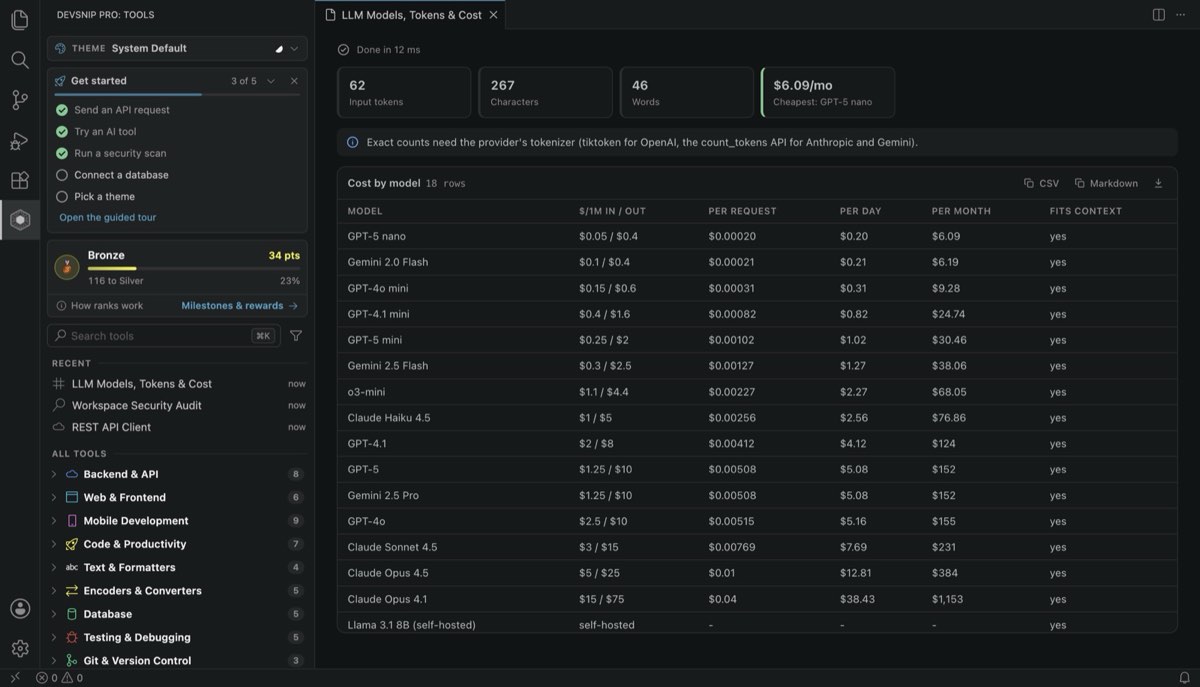1200x687 pixels.
Task: Toggle the Send an API request checkmark
Action: [x=62, y=110]
